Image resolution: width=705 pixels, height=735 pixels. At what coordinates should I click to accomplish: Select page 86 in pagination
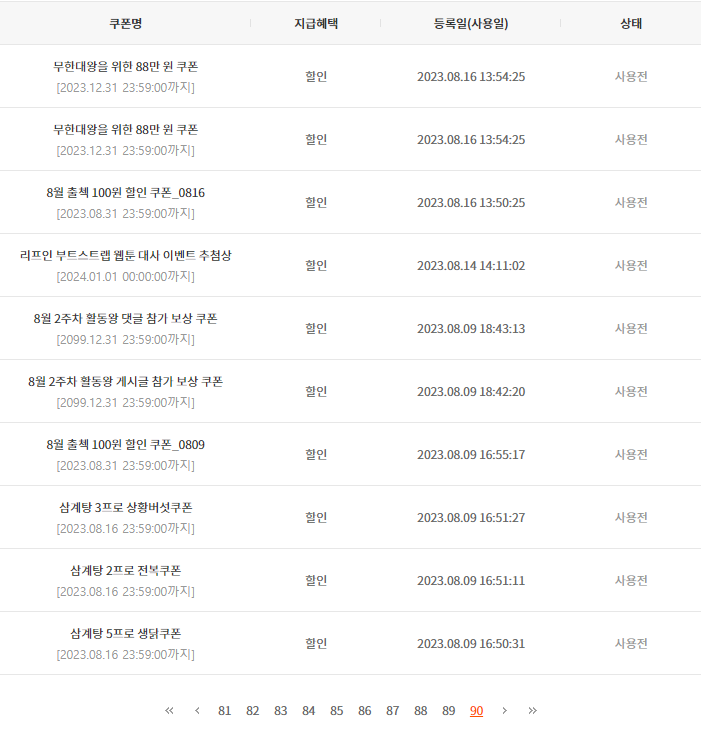364,711
